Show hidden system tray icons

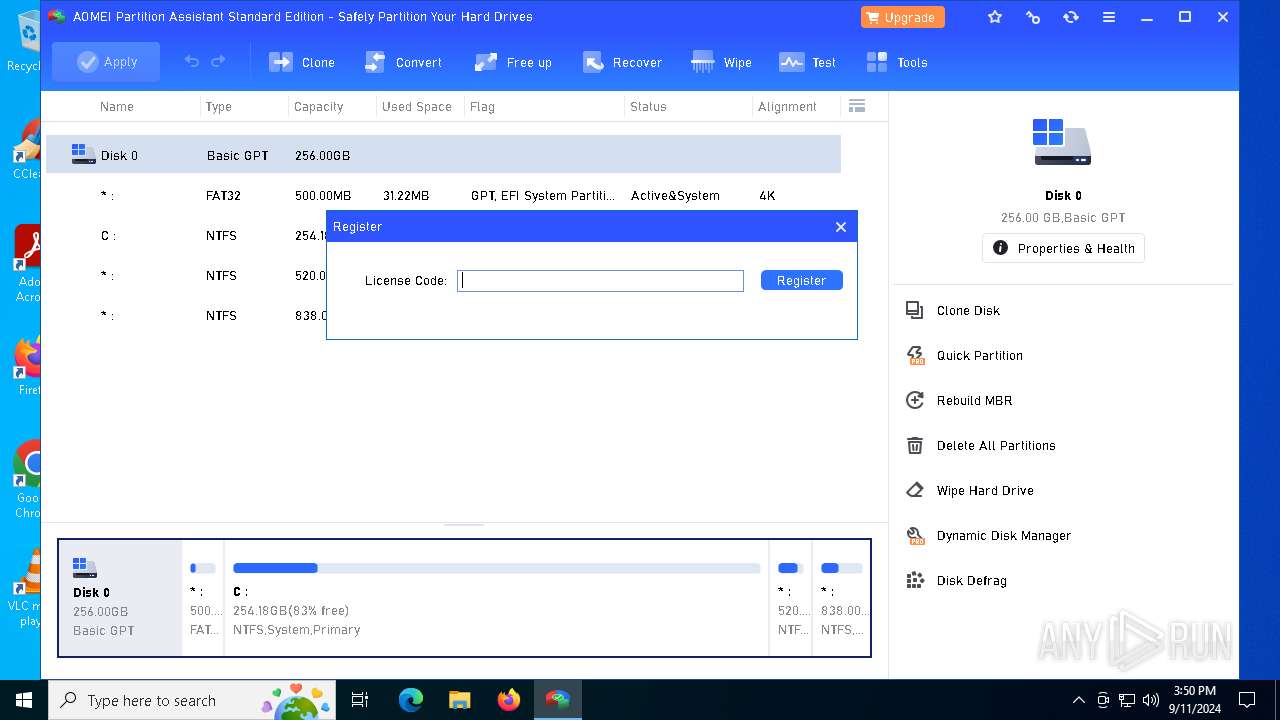pos(1078,700)
